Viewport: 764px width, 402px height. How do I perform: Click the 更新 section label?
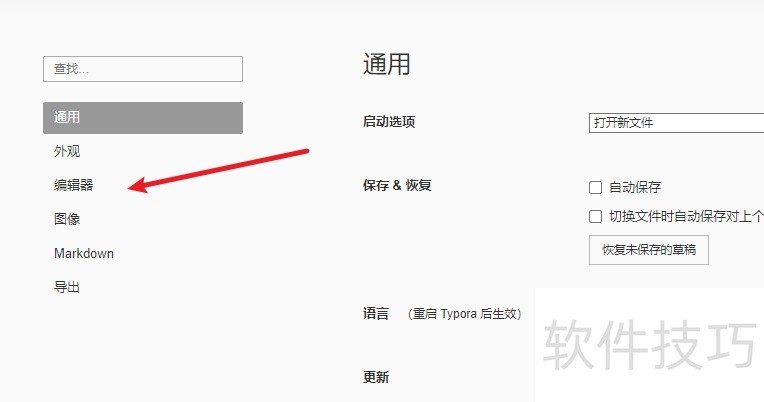pos(376,377)
